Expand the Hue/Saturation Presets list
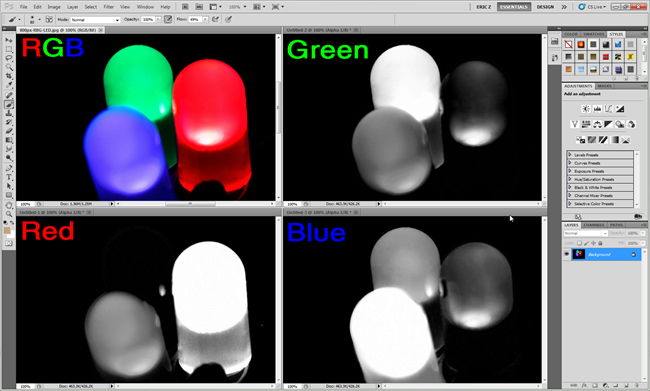The width and height of the screenshot is (650, 391). pyautogui.click(x=600, y=180)
